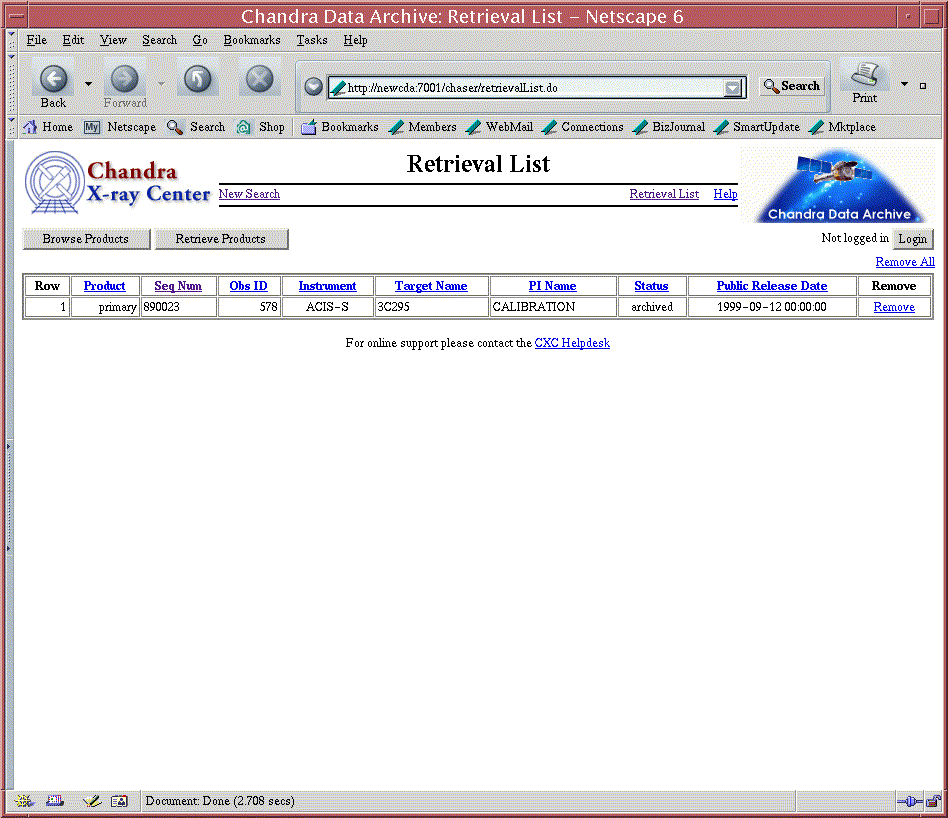Go back with the Back arrow icon
Screen dimensions: 948x818
click(53, 79)
